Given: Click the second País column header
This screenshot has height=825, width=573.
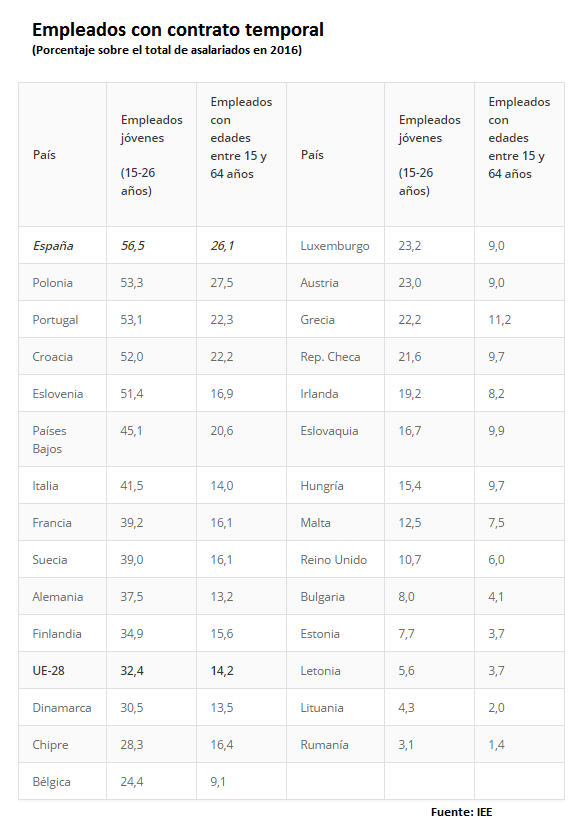Looking at the screenshot, I should [312, 155].
